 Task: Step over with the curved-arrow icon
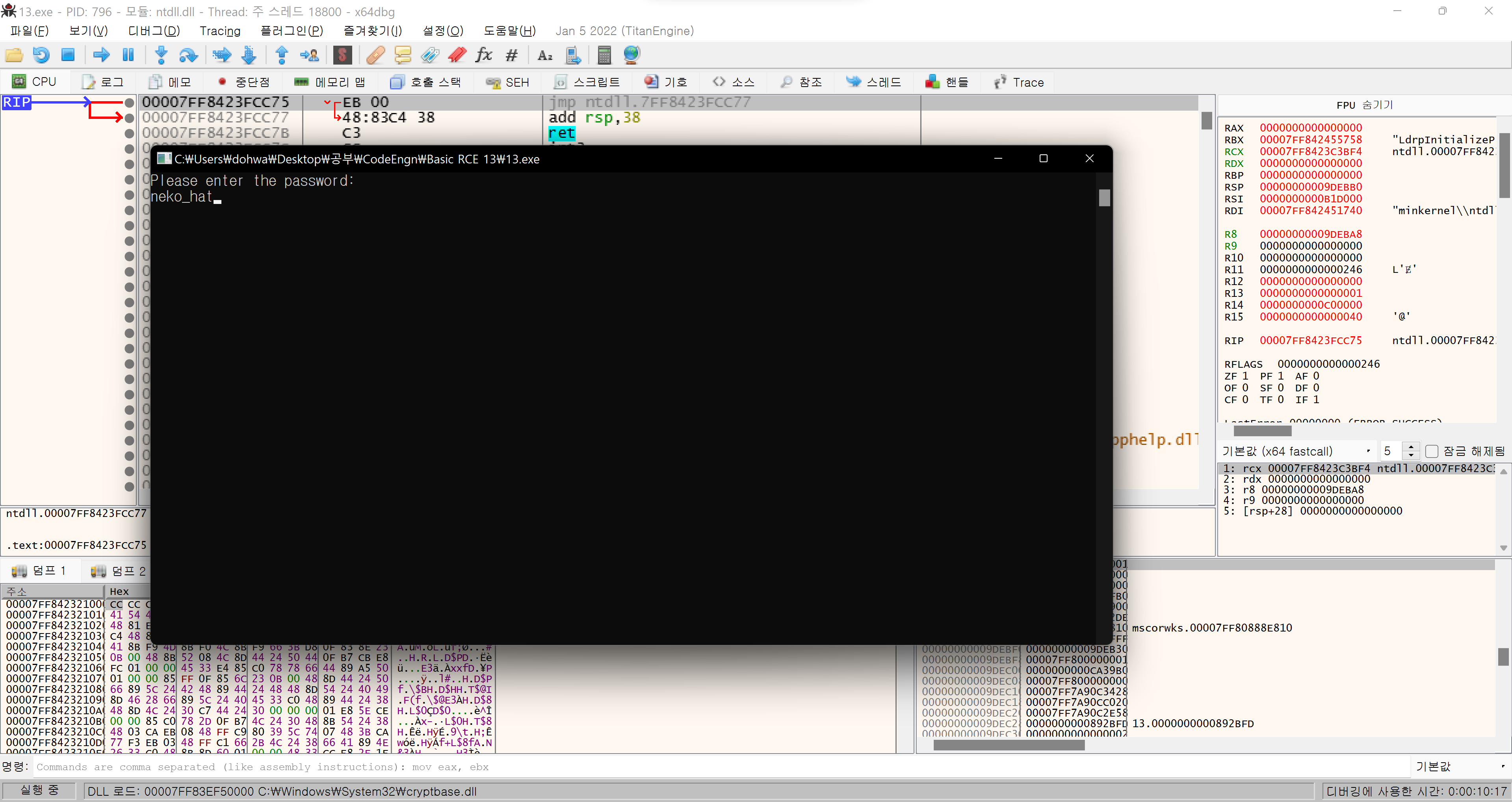pyautogui.click(x=188, y=55)
